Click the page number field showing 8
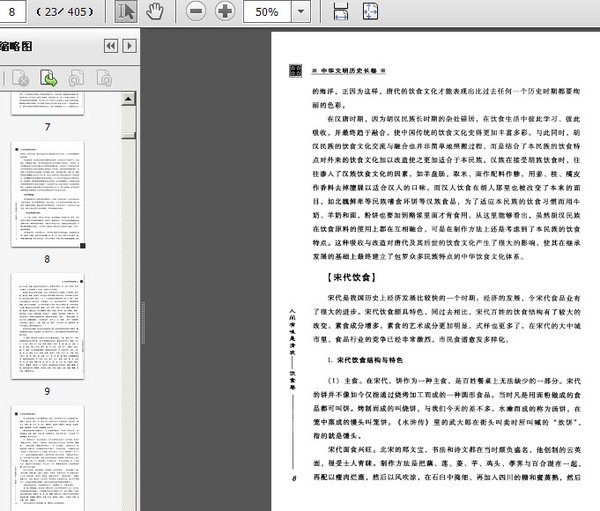600x511 pixels. [12, 11]
